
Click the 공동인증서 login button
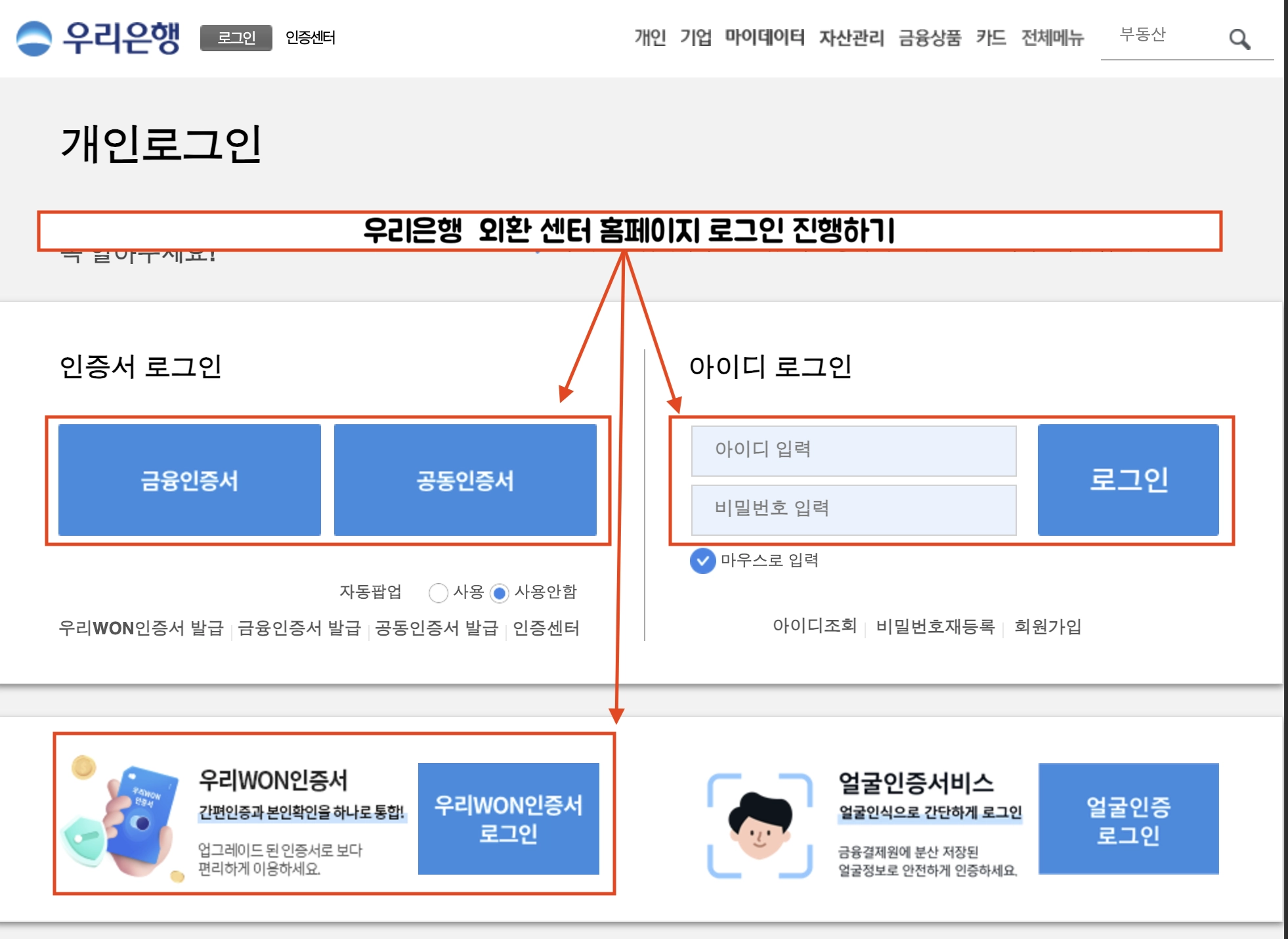(x=465, y=481)
